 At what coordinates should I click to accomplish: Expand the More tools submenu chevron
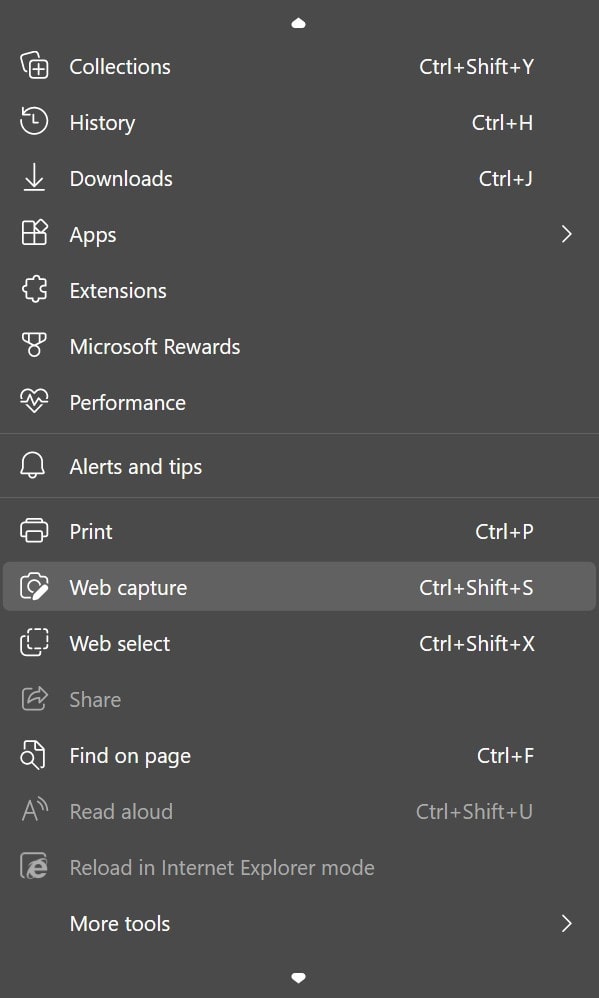tap(566, 924)
